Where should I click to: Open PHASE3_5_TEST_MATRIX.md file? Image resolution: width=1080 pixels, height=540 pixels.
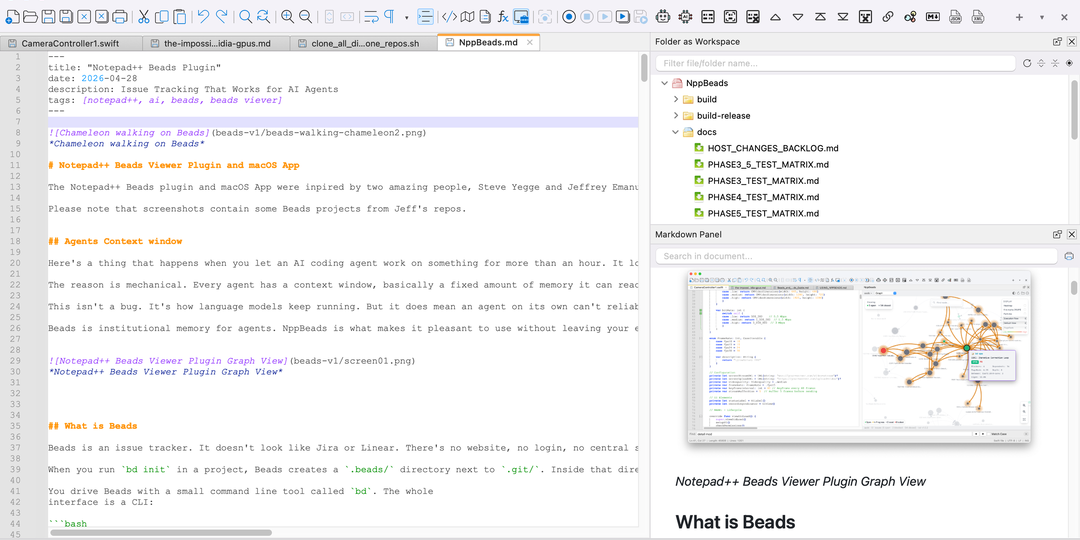tap(768, 165)
